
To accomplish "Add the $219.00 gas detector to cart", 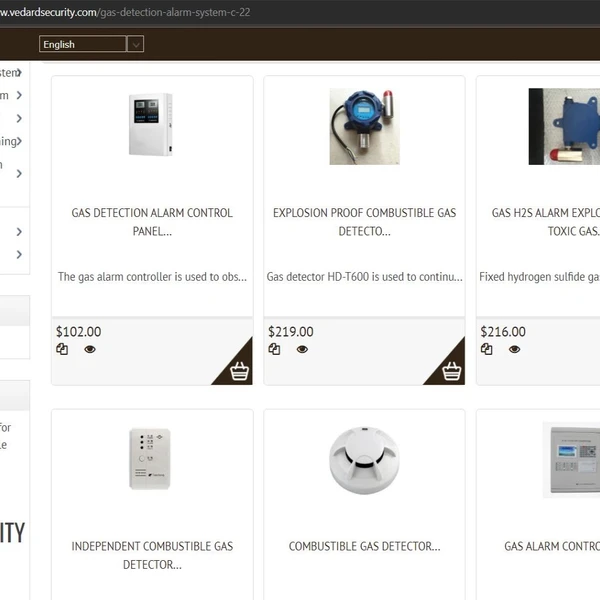I will pyautogui.click(x=452, y=371).
